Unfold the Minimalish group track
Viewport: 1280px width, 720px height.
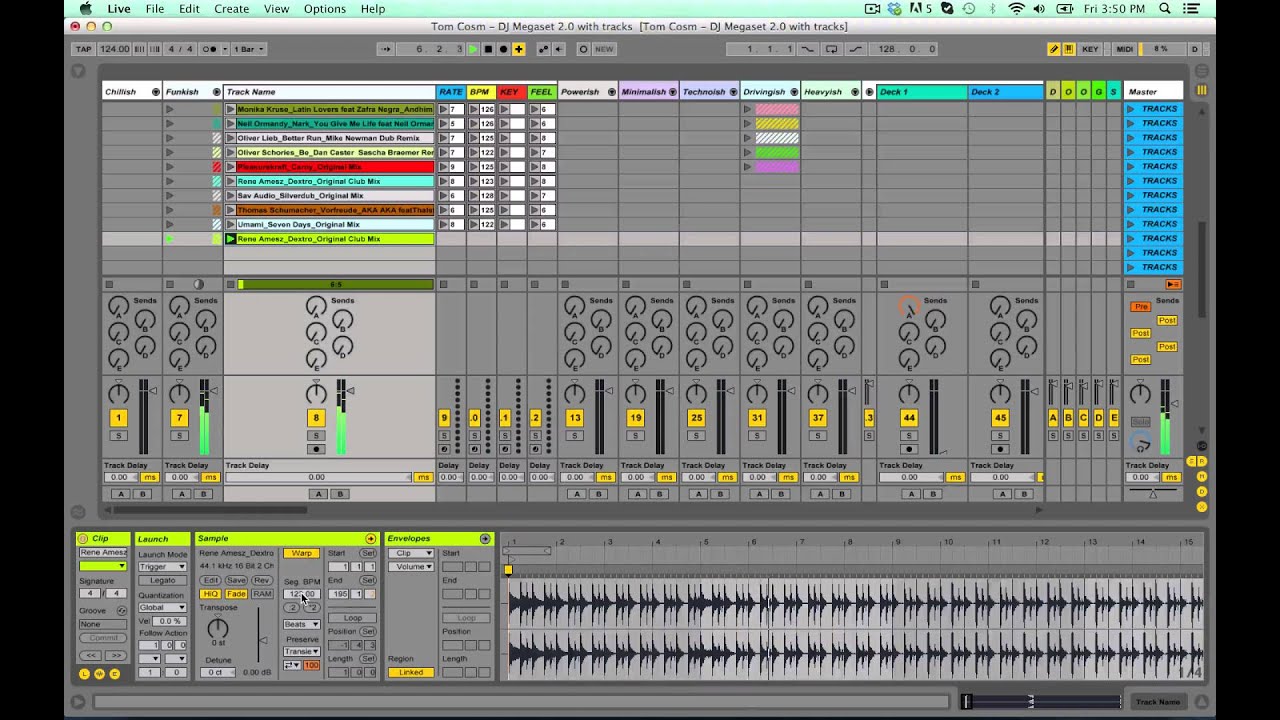672,92
